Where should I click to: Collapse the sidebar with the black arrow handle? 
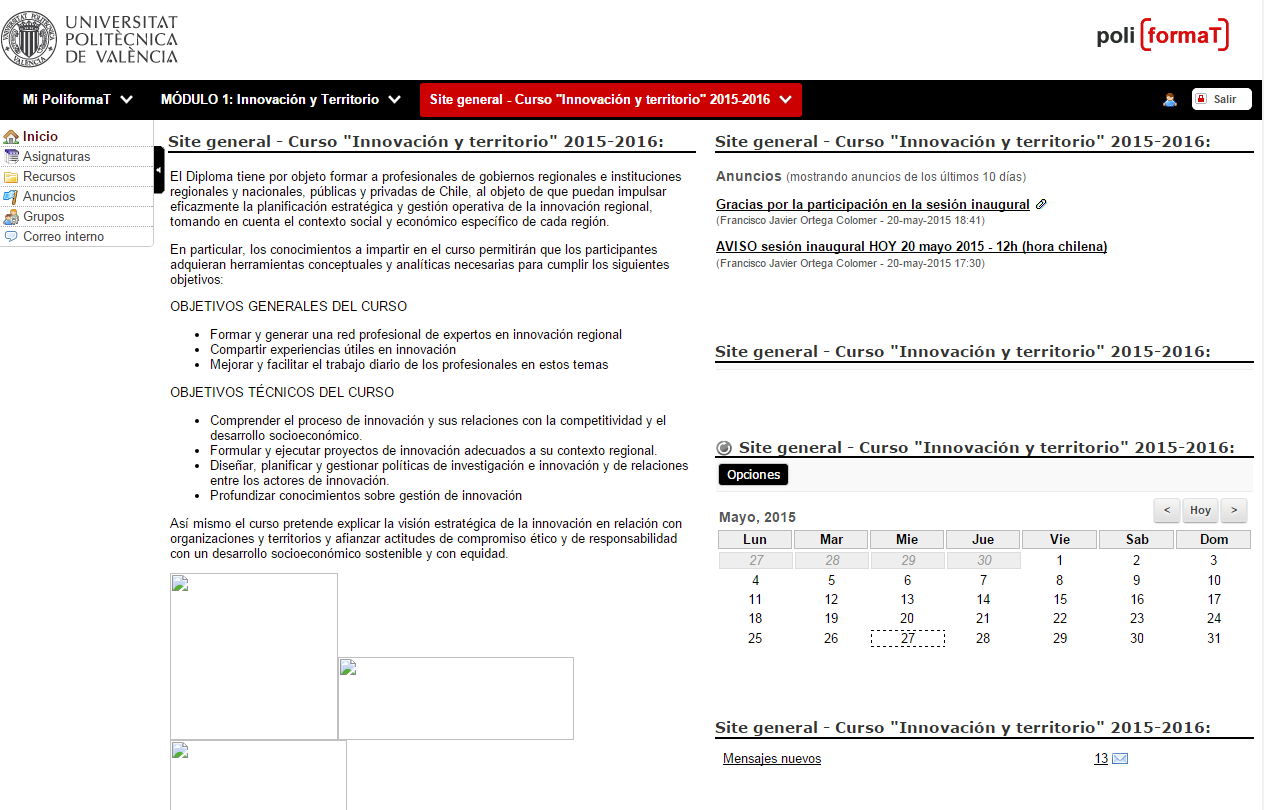(x=159, y=170)
